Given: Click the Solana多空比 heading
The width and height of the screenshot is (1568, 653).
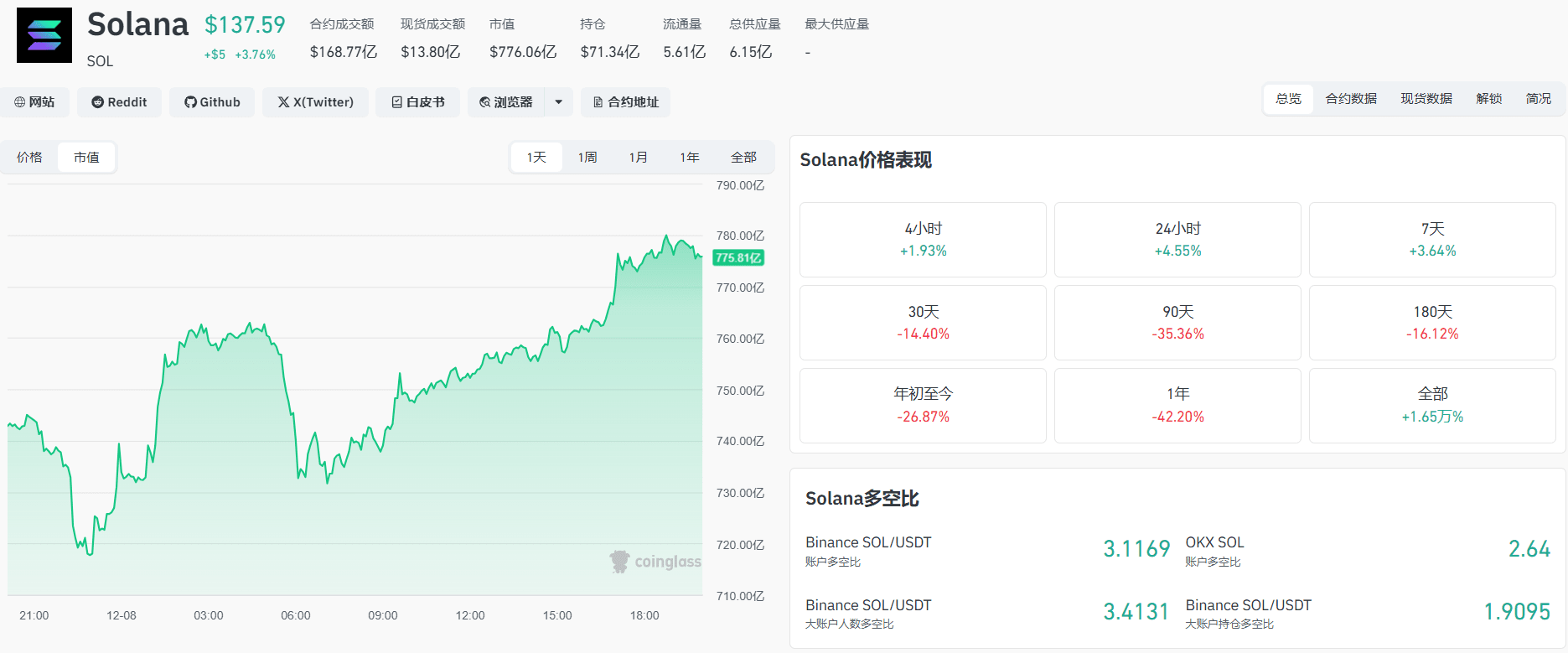Looking at the screenshot, I should point(862,499).
